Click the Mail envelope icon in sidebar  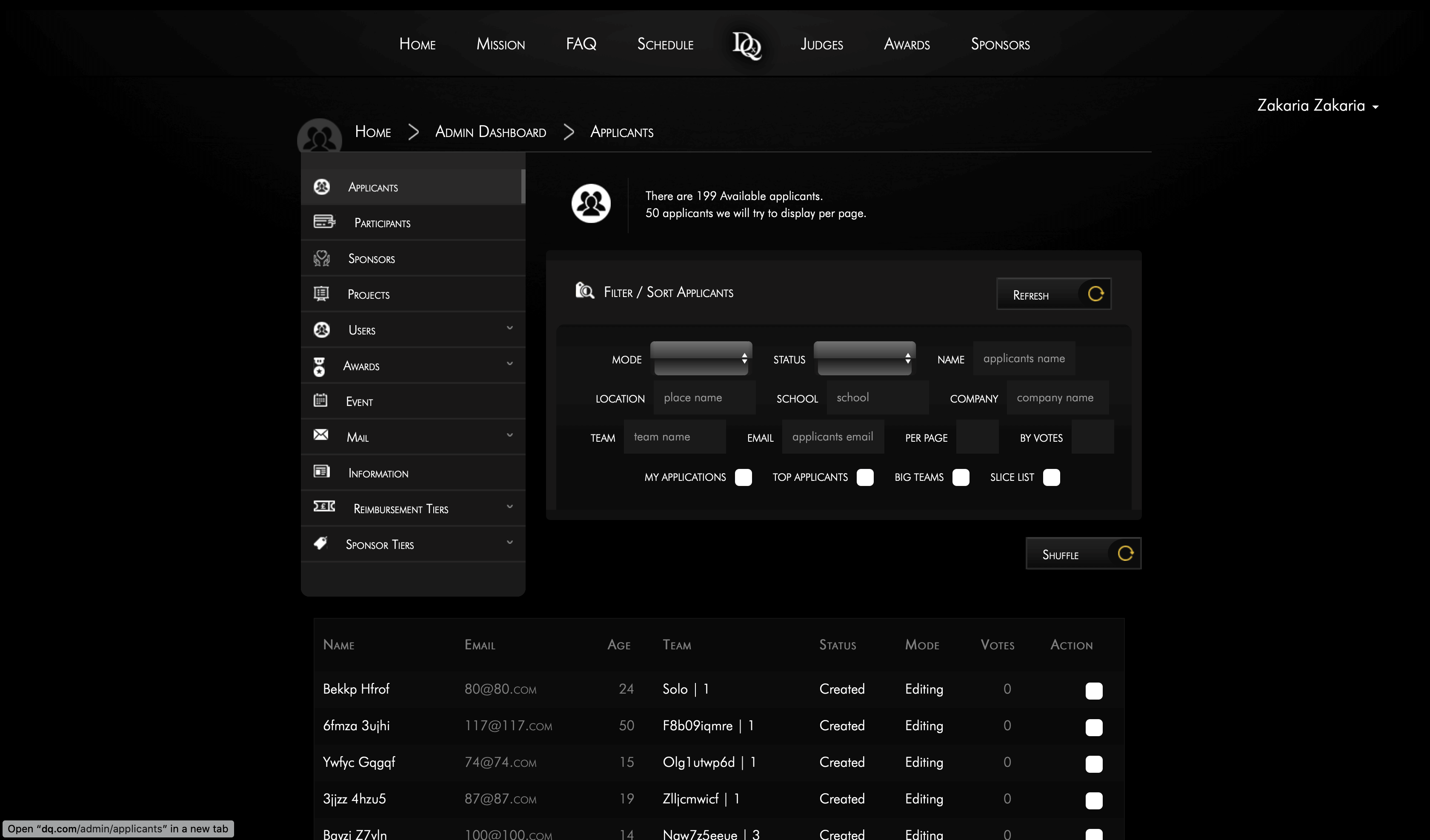pos(320,435)
